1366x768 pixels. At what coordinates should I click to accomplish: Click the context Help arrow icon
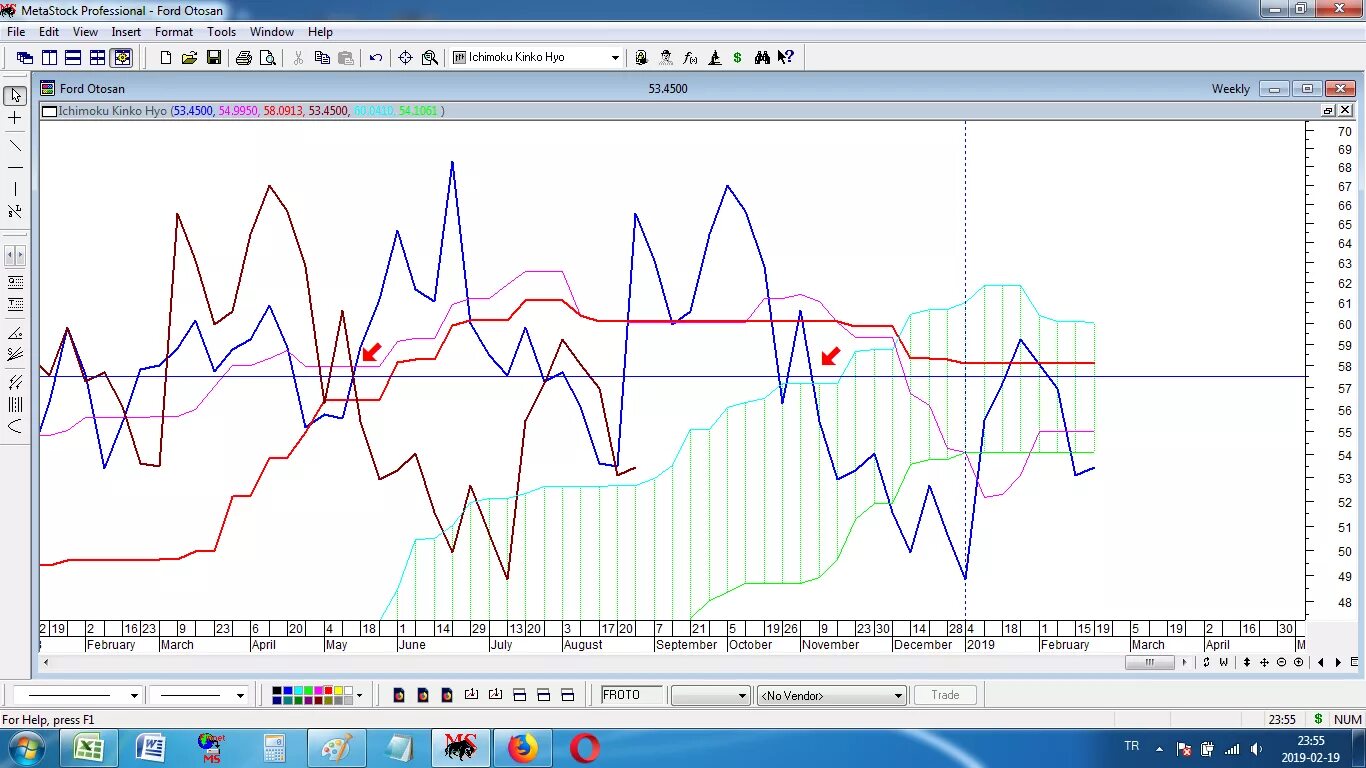pos(786,58)
